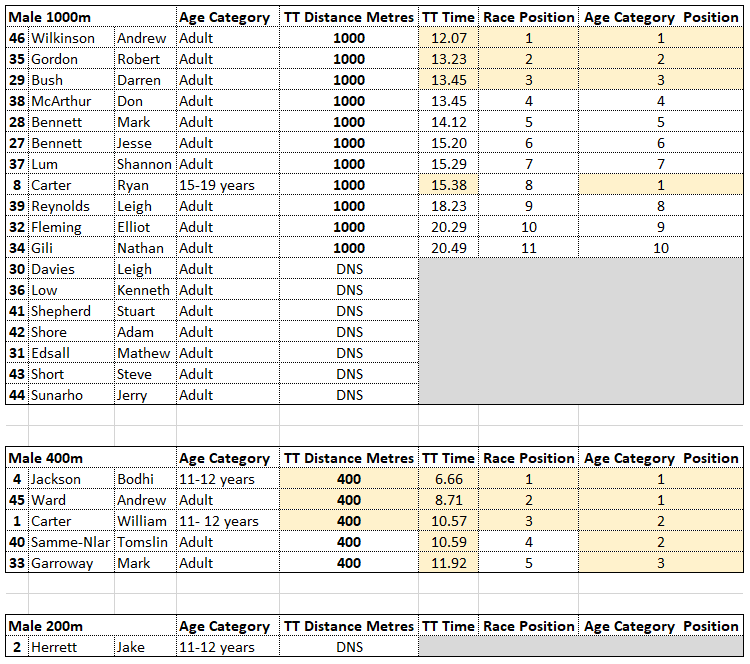Select the 'Male 200m' header cell
This screenshot has height=664, width=750.
(44, 626)
